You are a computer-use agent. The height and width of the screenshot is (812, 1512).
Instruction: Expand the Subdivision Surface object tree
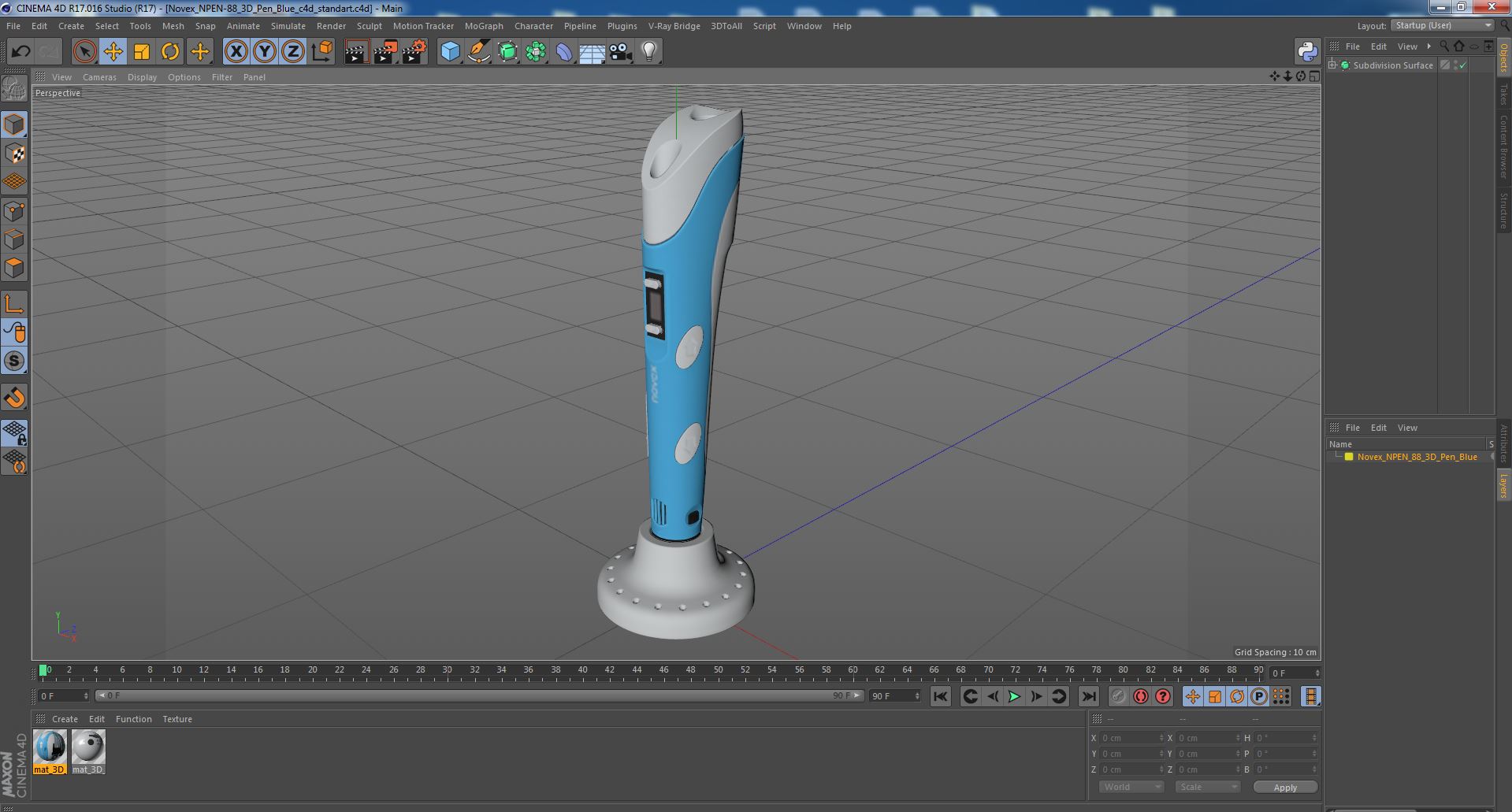pos(1332,65)
